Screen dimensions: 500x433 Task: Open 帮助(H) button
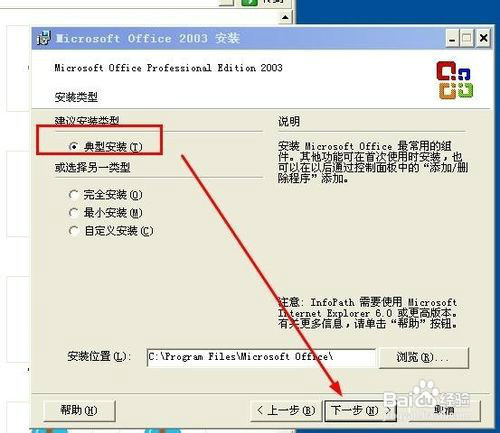click(79, 410)
